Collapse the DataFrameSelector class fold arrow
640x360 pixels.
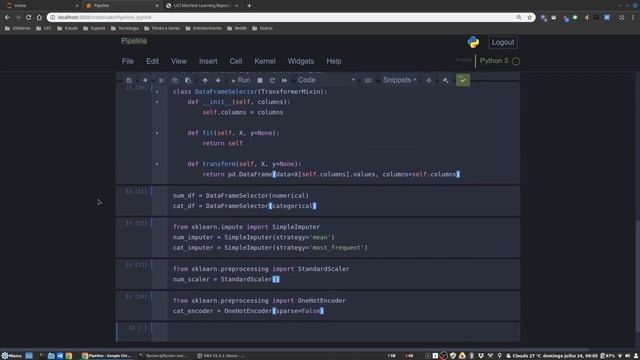[x=157, y=92]
